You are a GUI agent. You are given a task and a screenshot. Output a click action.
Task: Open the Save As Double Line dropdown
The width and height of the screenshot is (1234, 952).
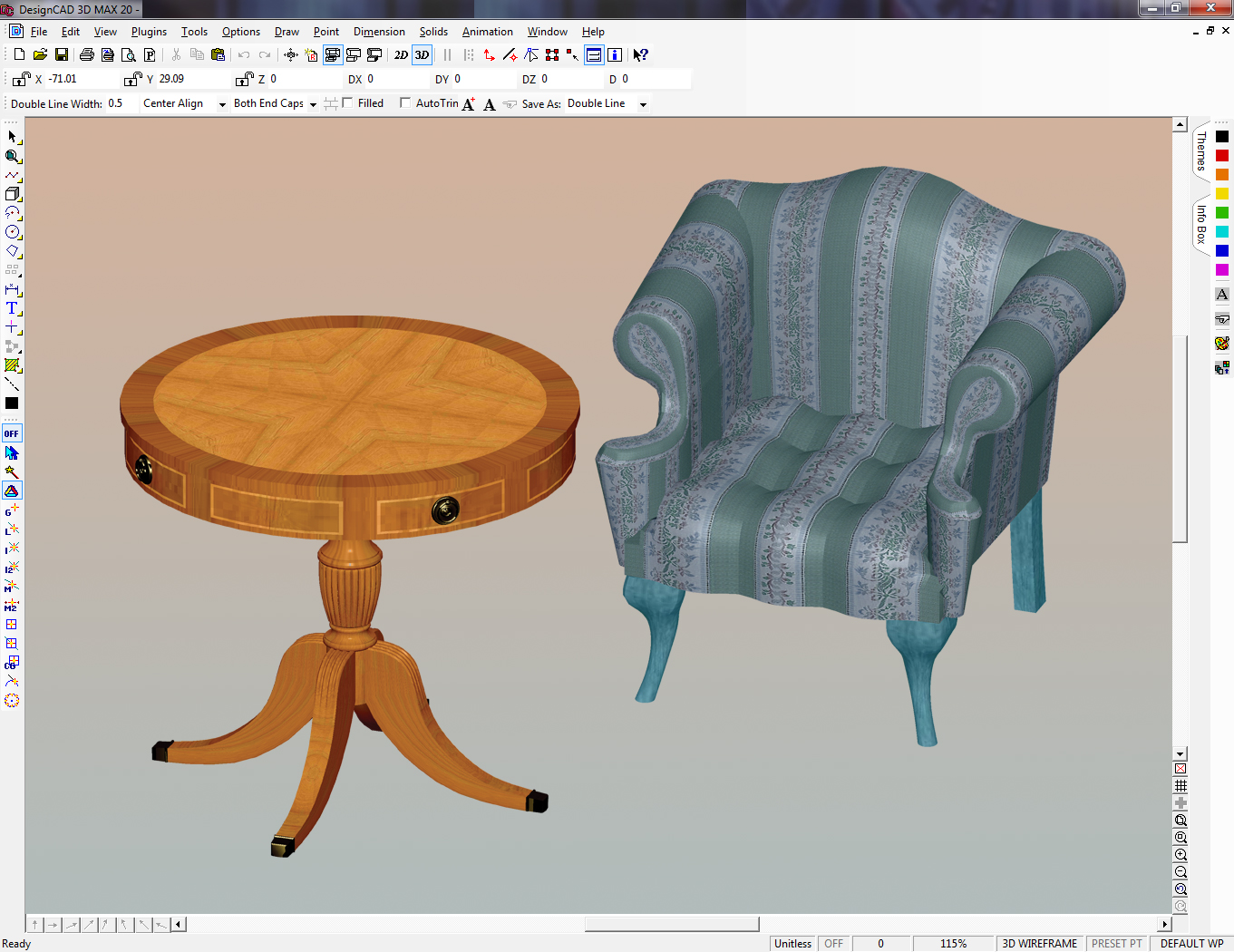point(643,104)
